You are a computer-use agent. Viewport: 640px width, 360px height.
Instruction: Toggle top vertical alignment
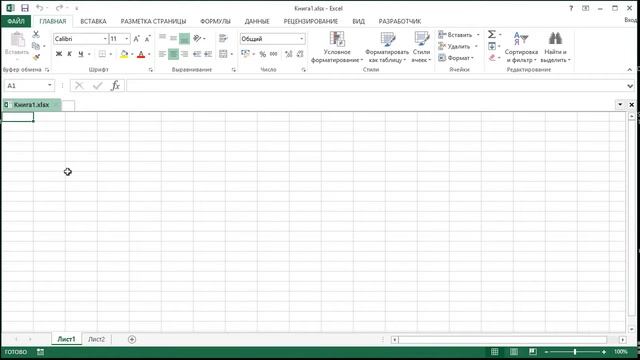[x=162, y=38]
